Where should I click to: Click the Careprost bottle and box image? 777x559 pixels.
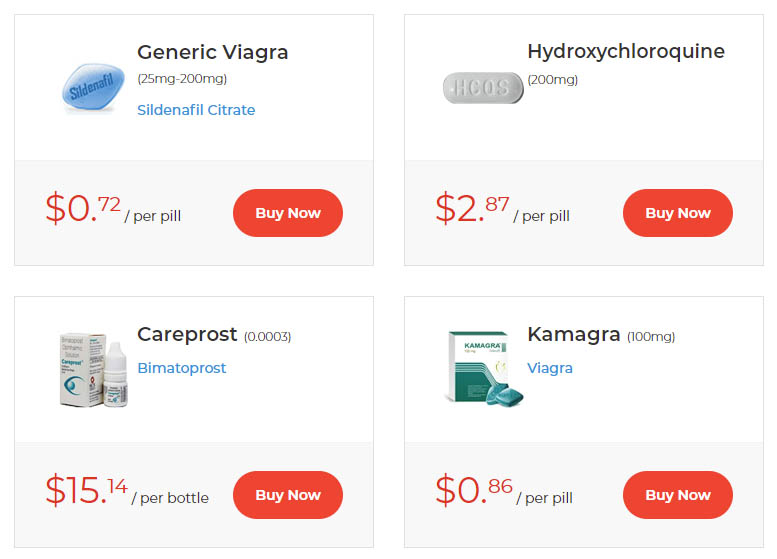(93, 370)
